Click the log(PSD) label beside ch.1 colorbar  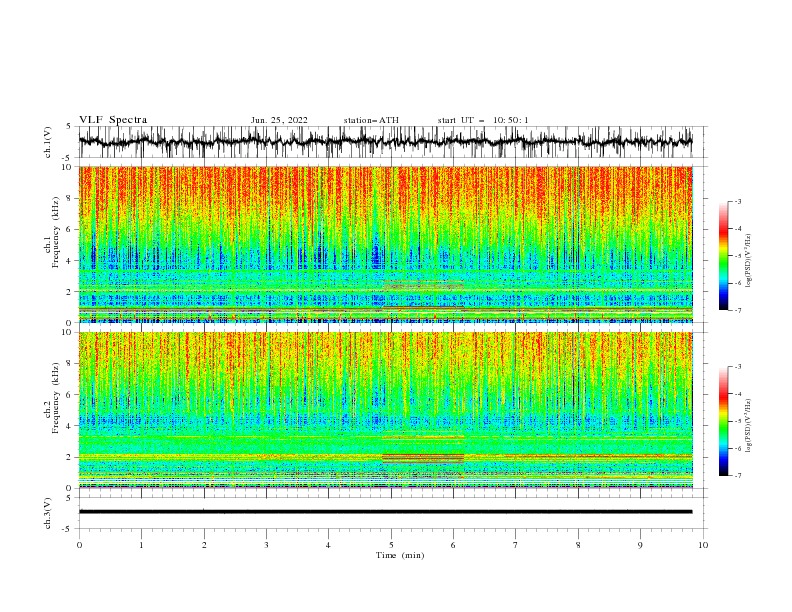pos(749,261)
